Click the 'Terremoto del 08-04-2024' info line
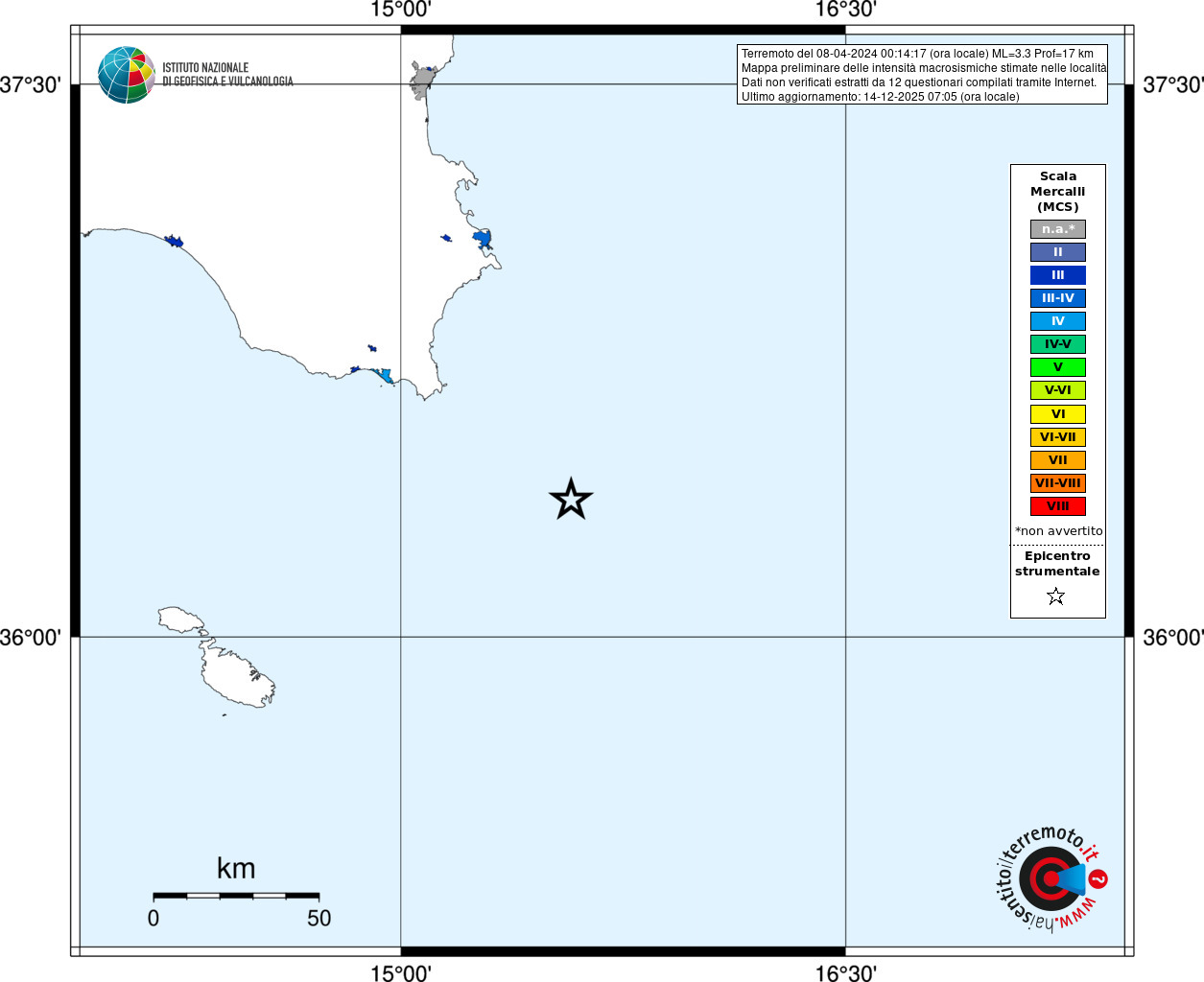 (917, 54)
